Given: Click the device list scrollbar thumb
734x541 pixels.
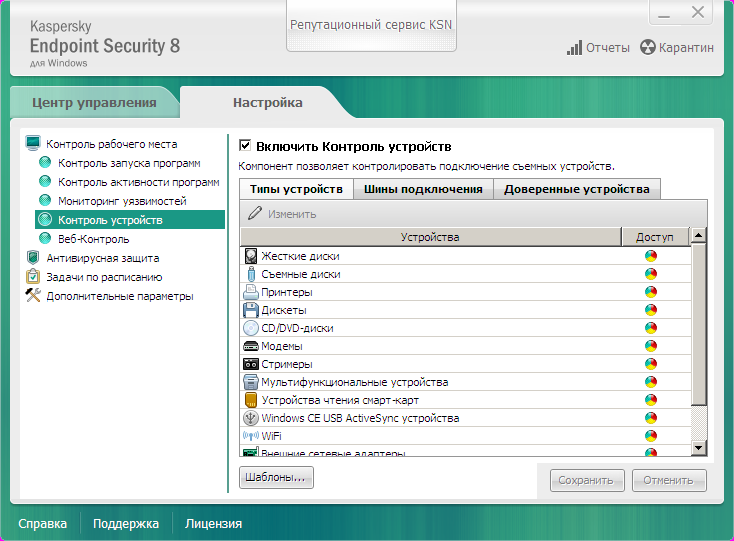Looking at the screenshot, I should (698, 324).
